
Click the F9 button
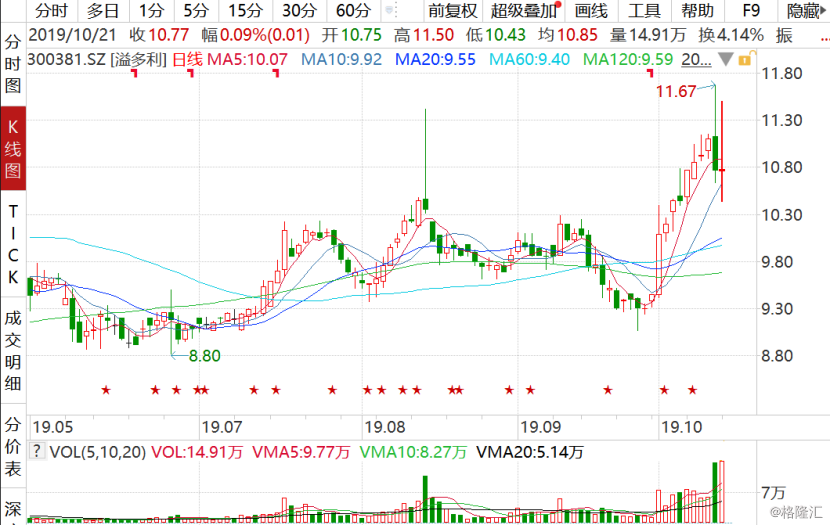point(751,11)
